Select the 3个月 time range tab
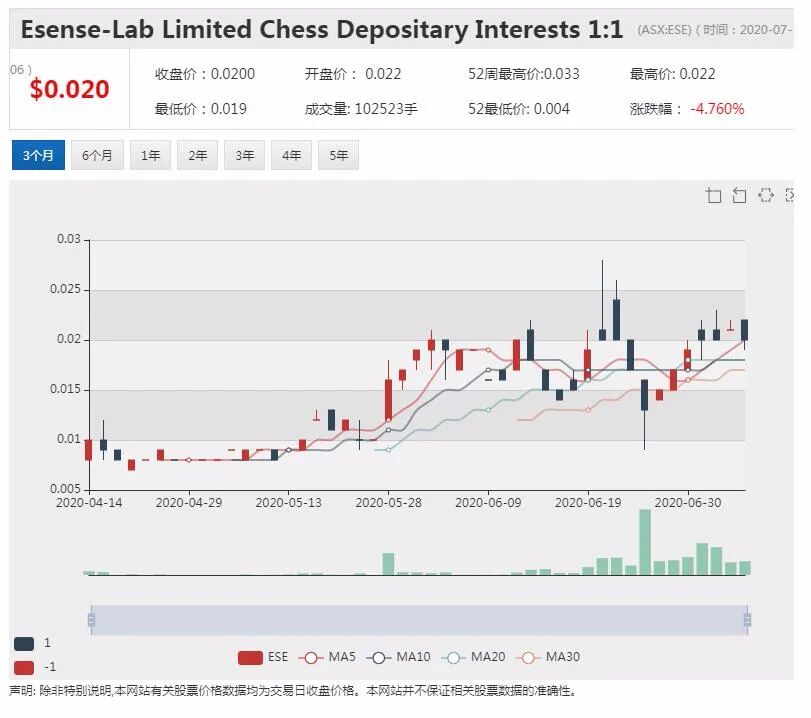This screenshot has width=811, height=718. [x=38, y=155]
